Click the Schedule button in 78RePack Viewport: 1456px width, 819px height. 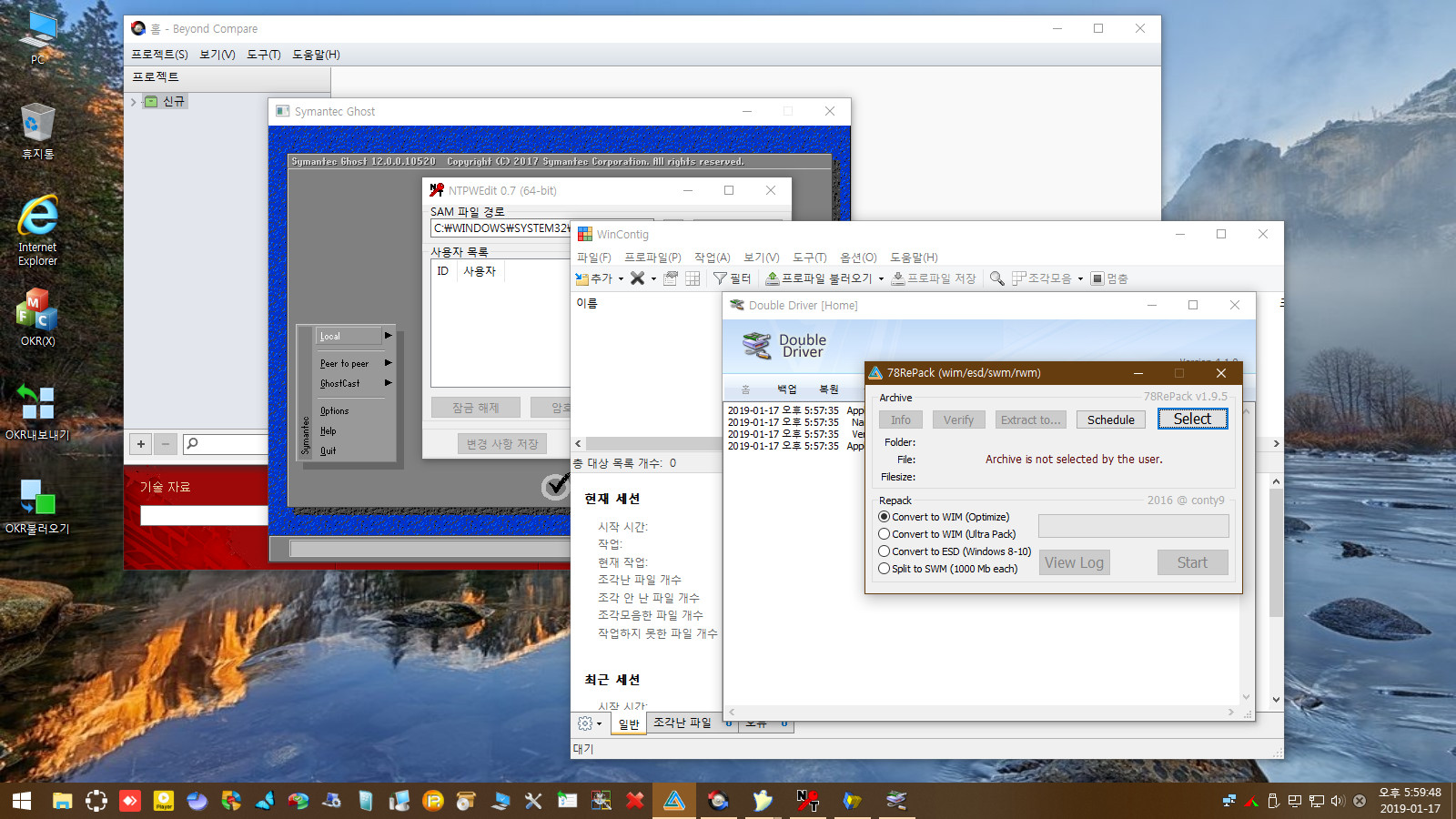1111,420
